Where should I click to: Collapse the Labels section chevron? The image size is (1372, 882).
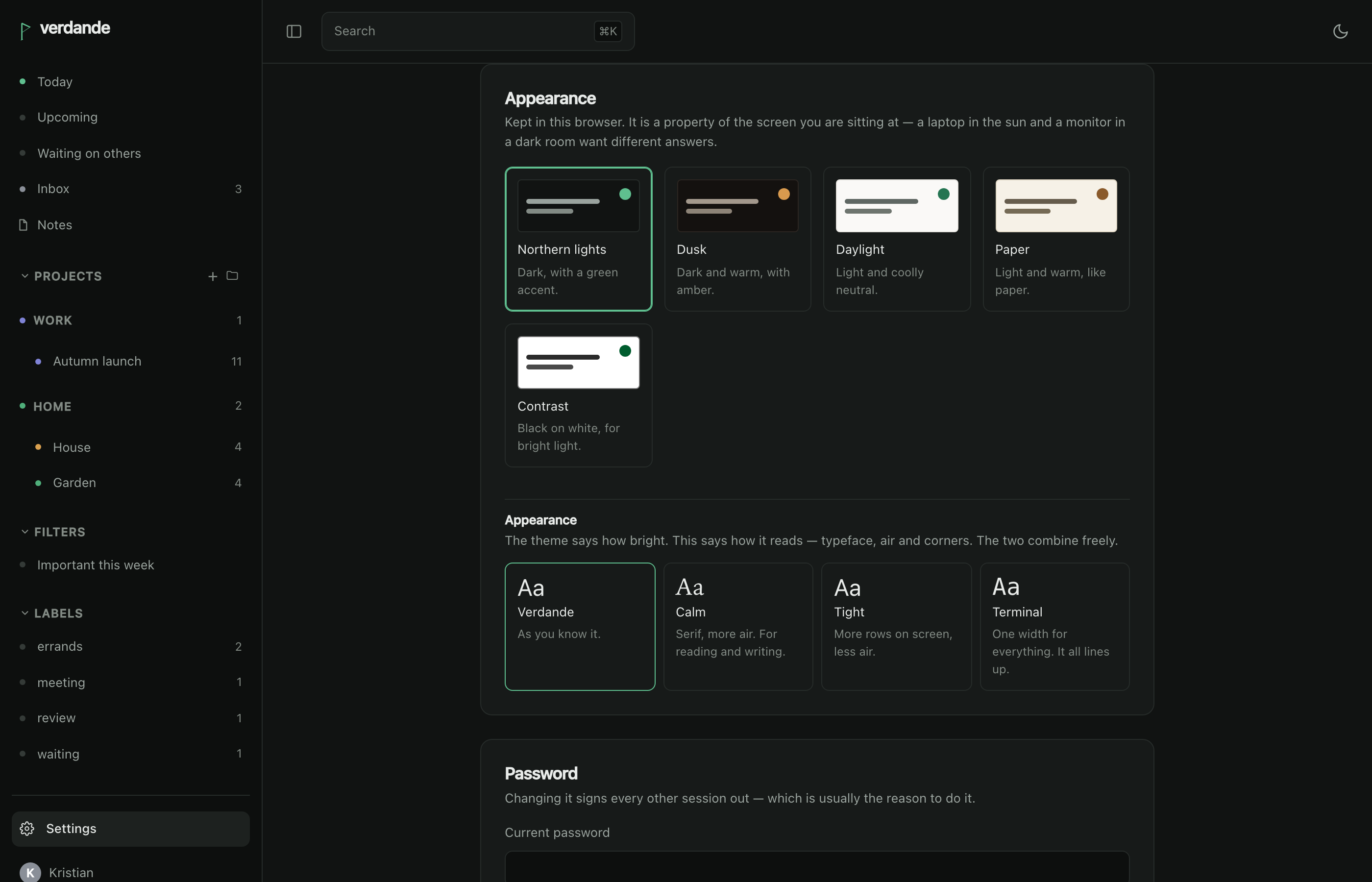24,613
